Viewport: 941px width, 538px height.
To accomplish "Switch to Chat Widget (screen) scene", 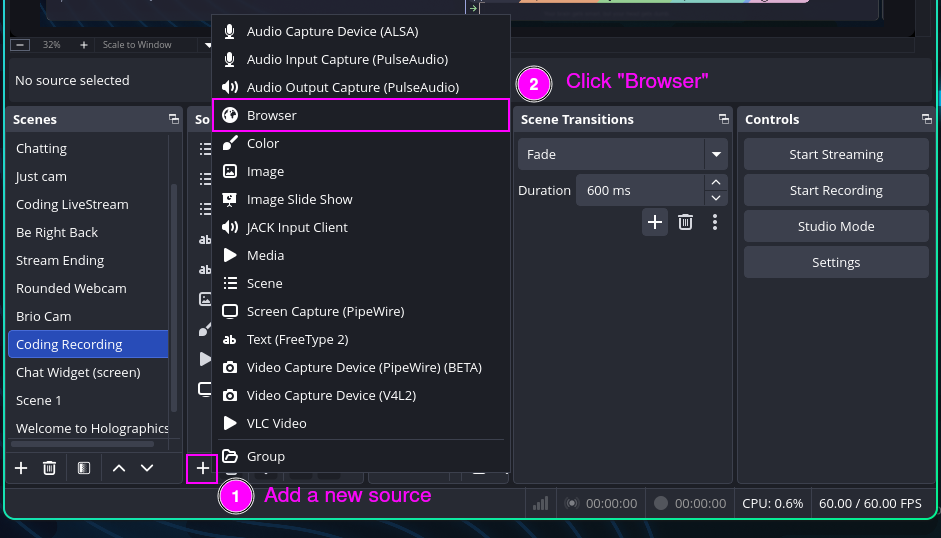I will pos(88,372).
